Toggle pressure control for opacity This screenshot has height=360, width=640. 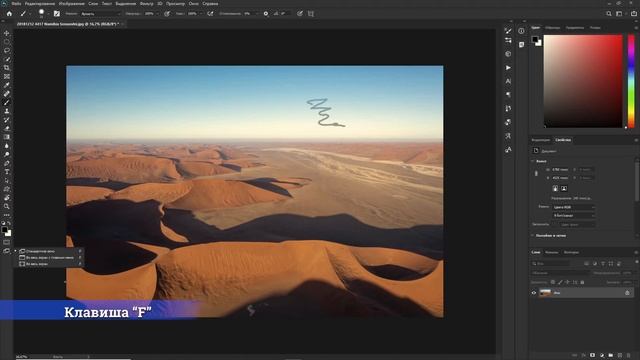[167, 13]
